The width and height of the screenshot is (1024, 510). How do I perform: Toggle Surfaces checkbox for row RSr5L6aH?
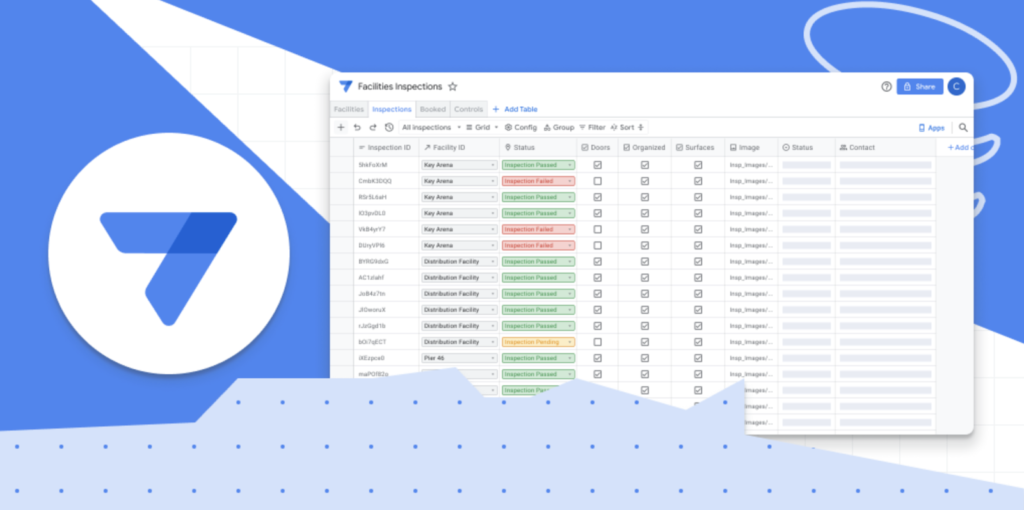(698, 197)
